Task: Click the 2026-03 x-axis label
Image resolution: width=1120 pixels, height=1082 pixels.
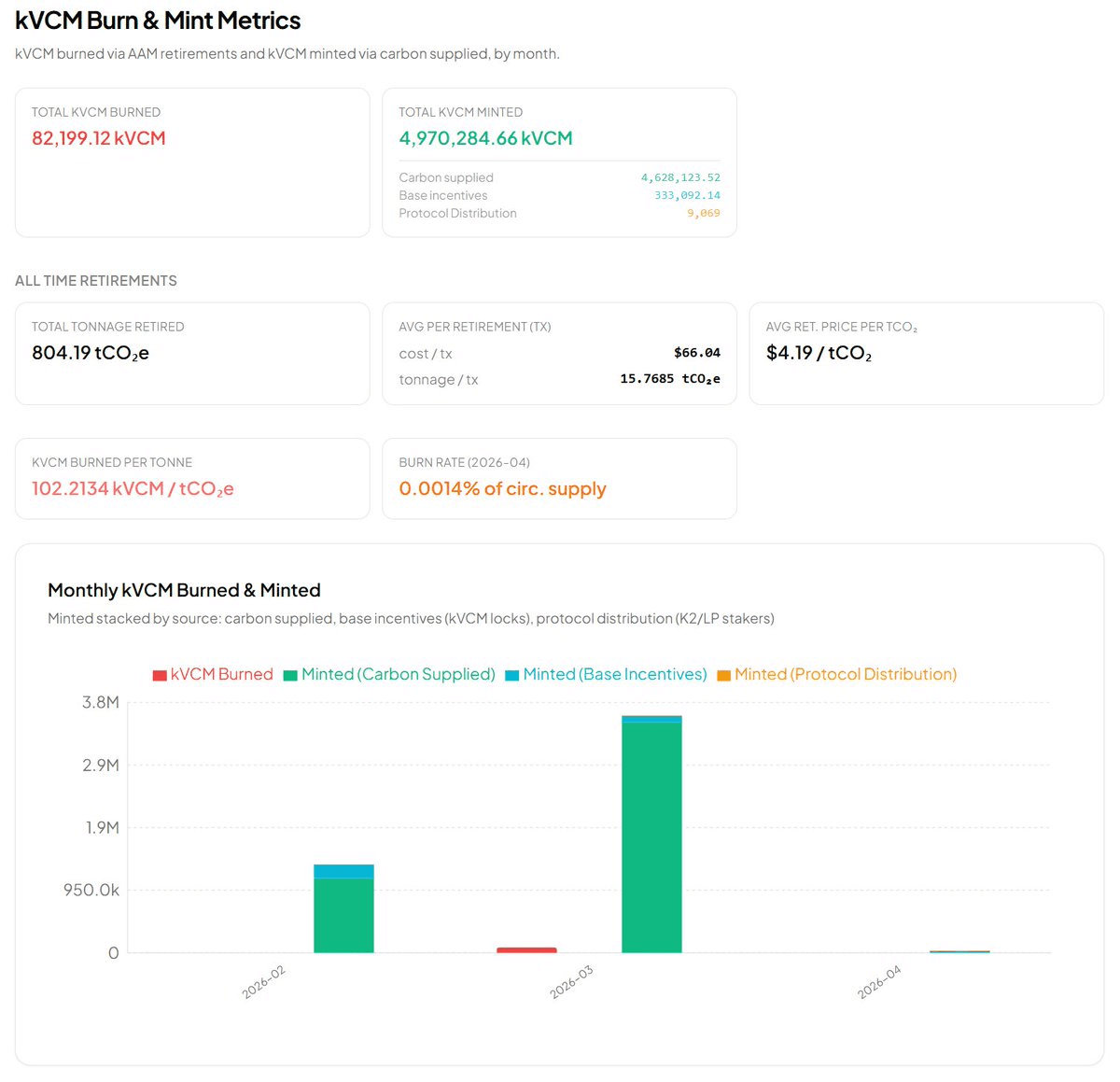Action: 571,982
